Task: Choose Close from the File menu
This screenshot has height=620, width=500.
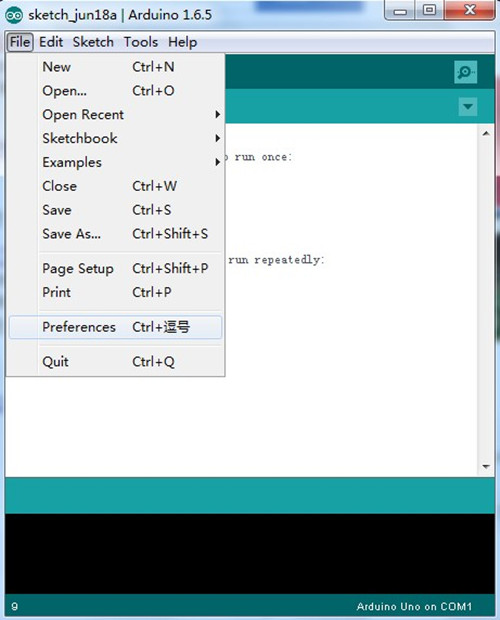Action: tap(115, 186)
